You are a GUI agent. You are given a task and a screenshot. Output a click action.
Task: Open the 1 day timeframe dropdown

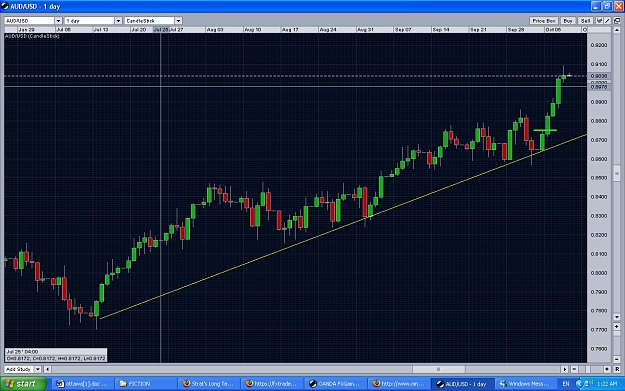93,21
